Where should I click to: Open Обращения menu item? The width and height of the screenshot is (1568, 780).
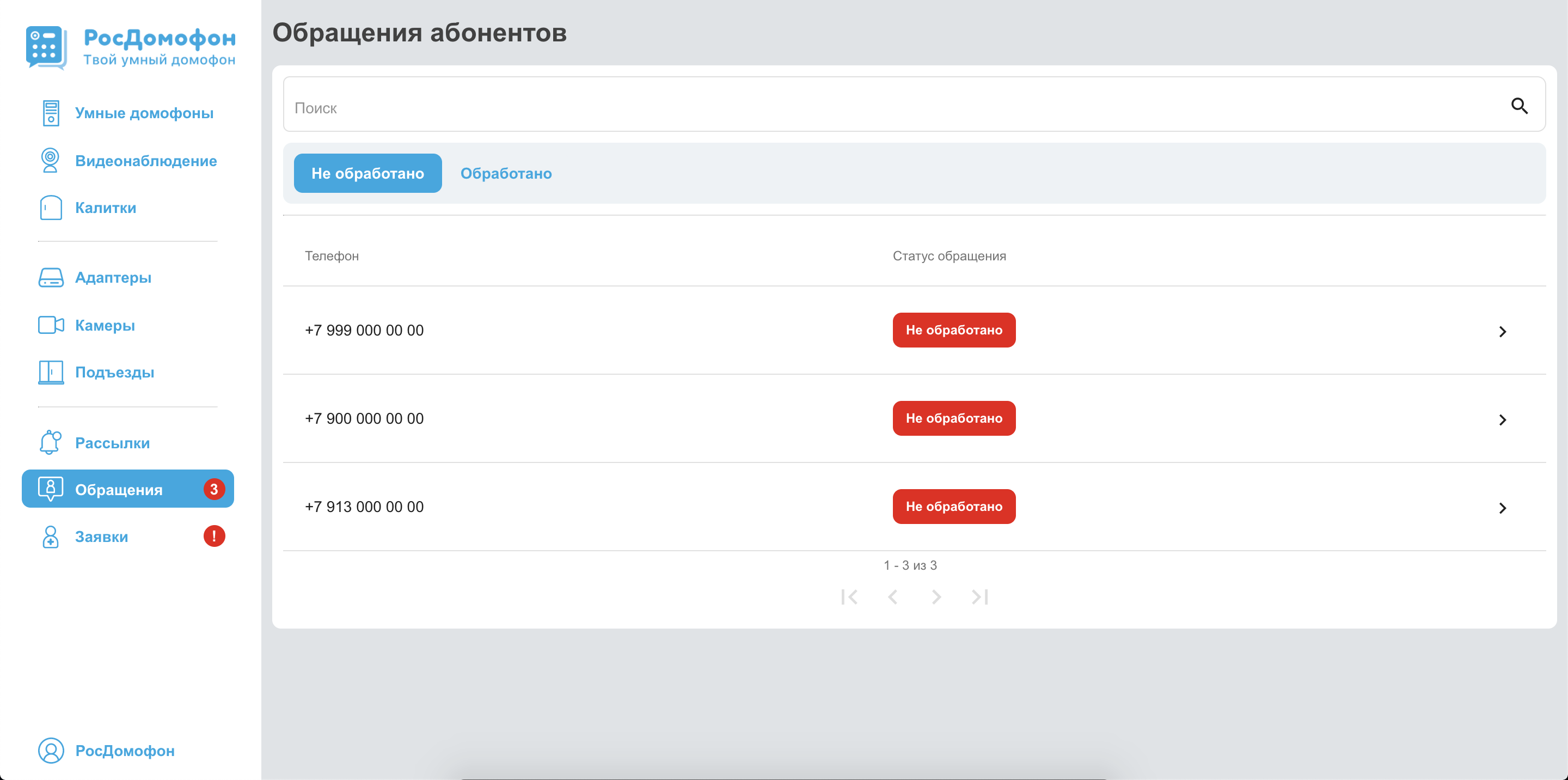(x=128, y=489)
